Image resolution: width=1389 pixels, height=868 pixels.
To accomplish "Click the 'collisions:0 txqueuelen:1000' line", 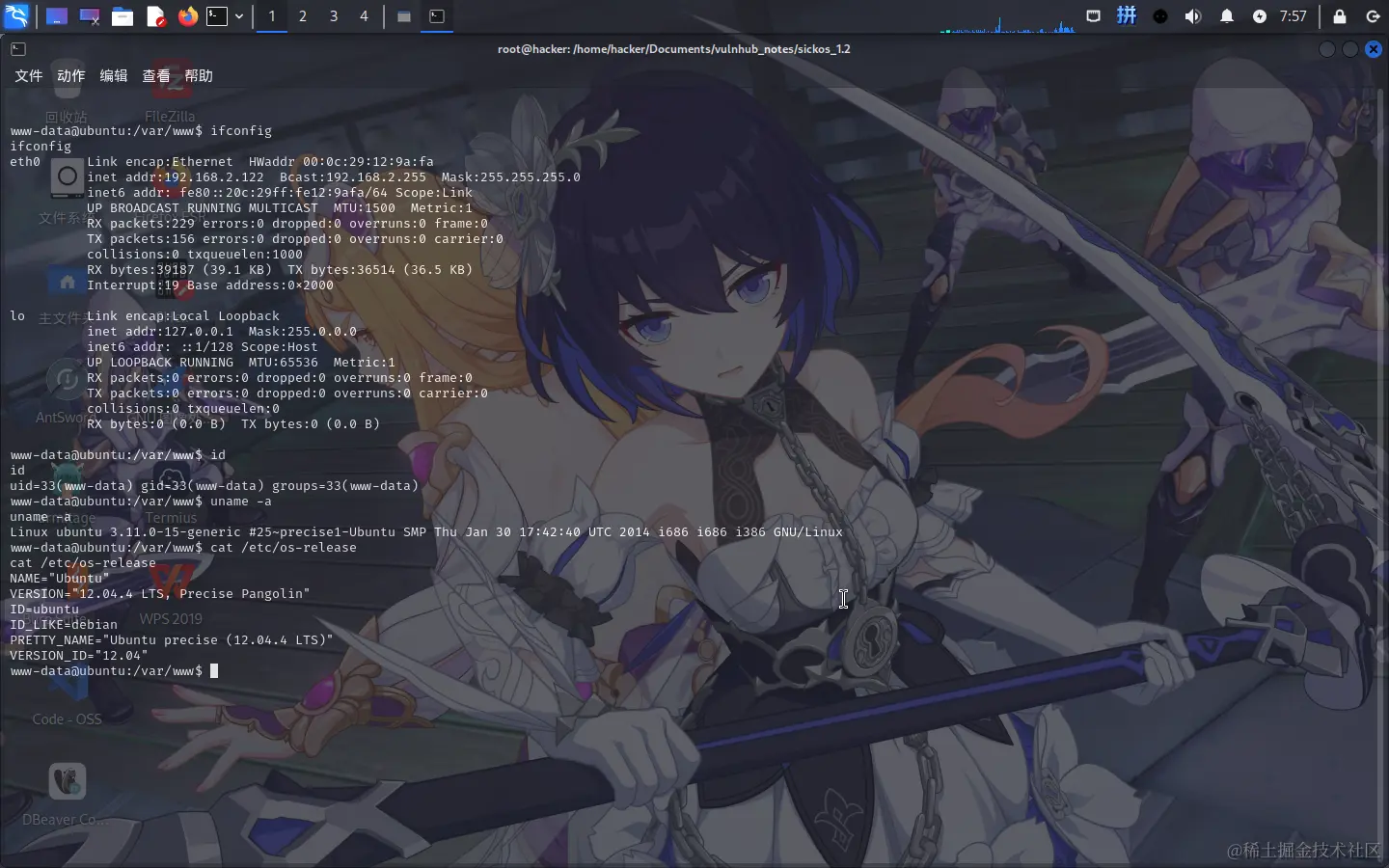I will (x=195, y=254).
